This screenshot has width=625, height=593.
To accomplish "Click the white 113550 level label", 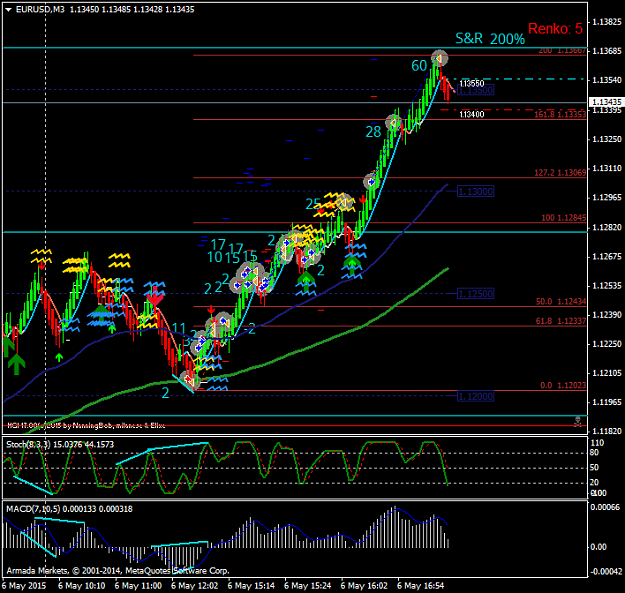I will [x=472, y=83].
